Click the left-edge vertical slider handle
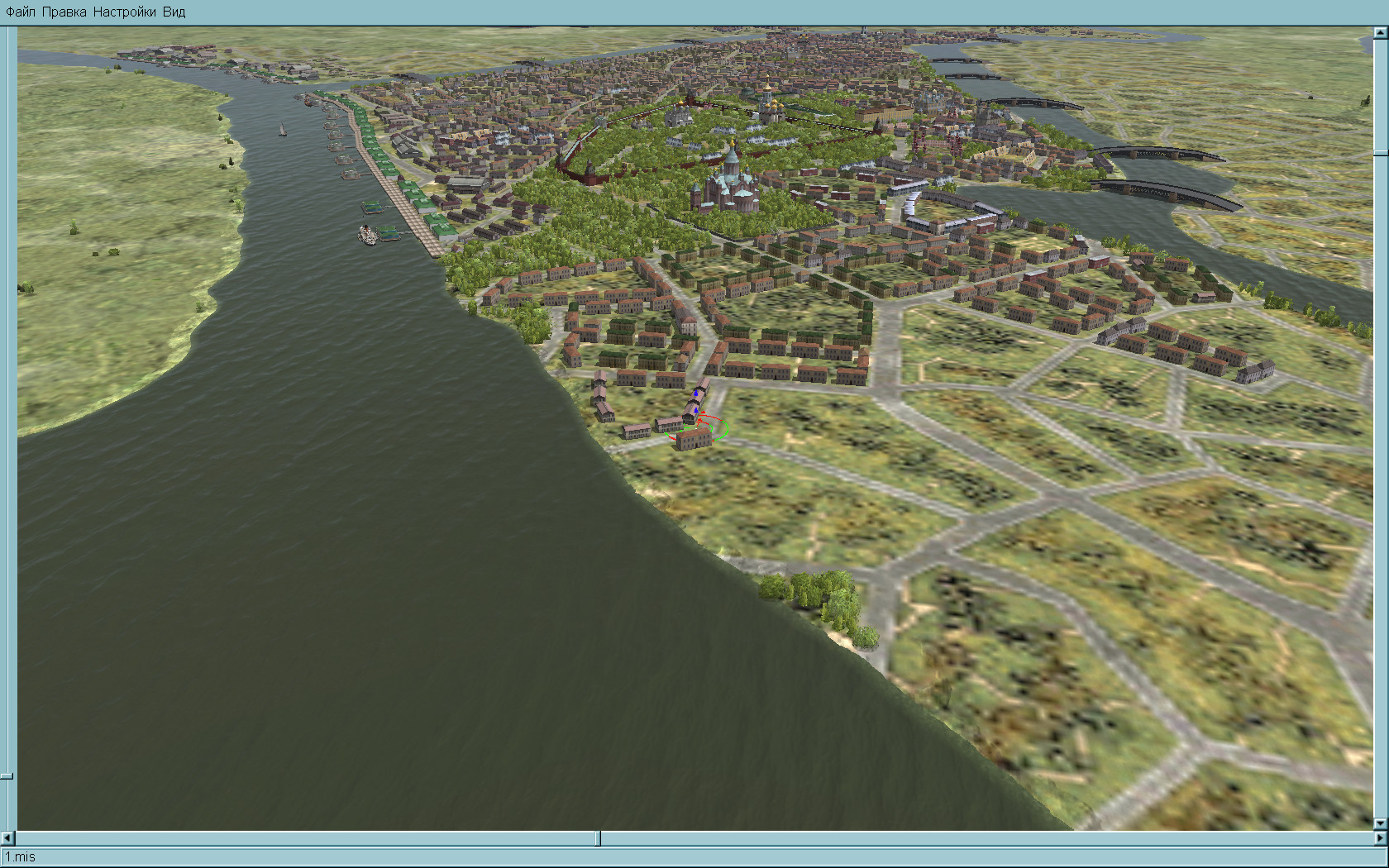 pos(7,776)
